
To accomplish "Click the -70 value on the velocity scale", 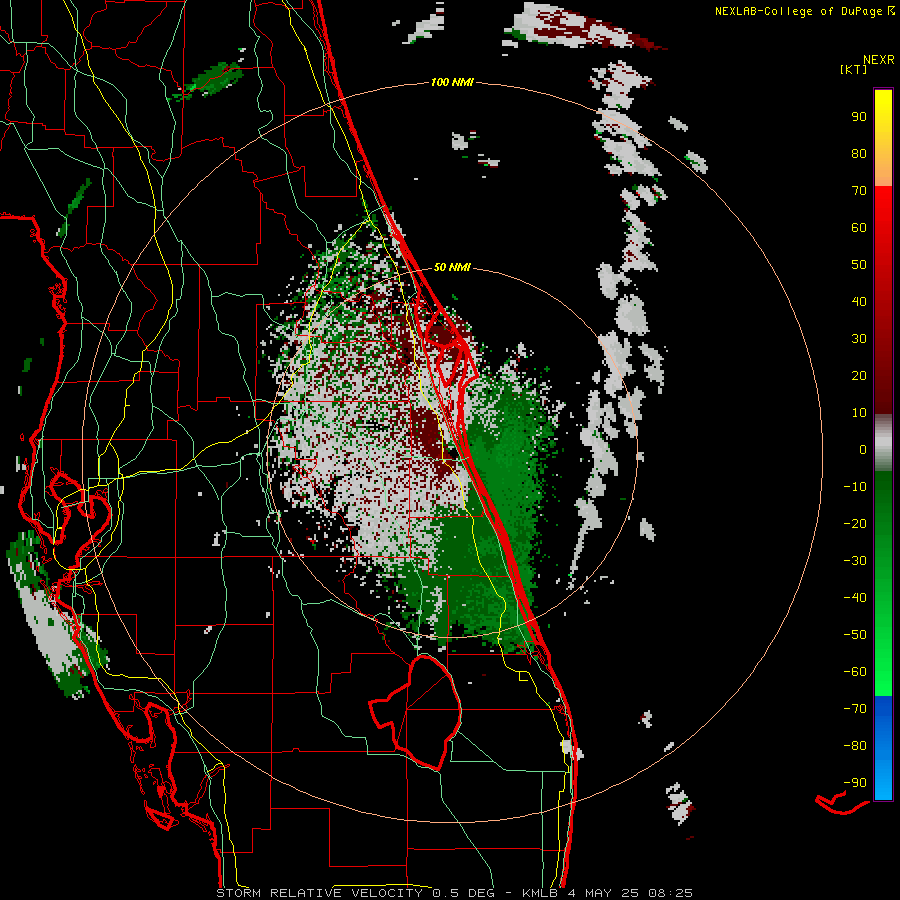I will (x=855, y=709).
